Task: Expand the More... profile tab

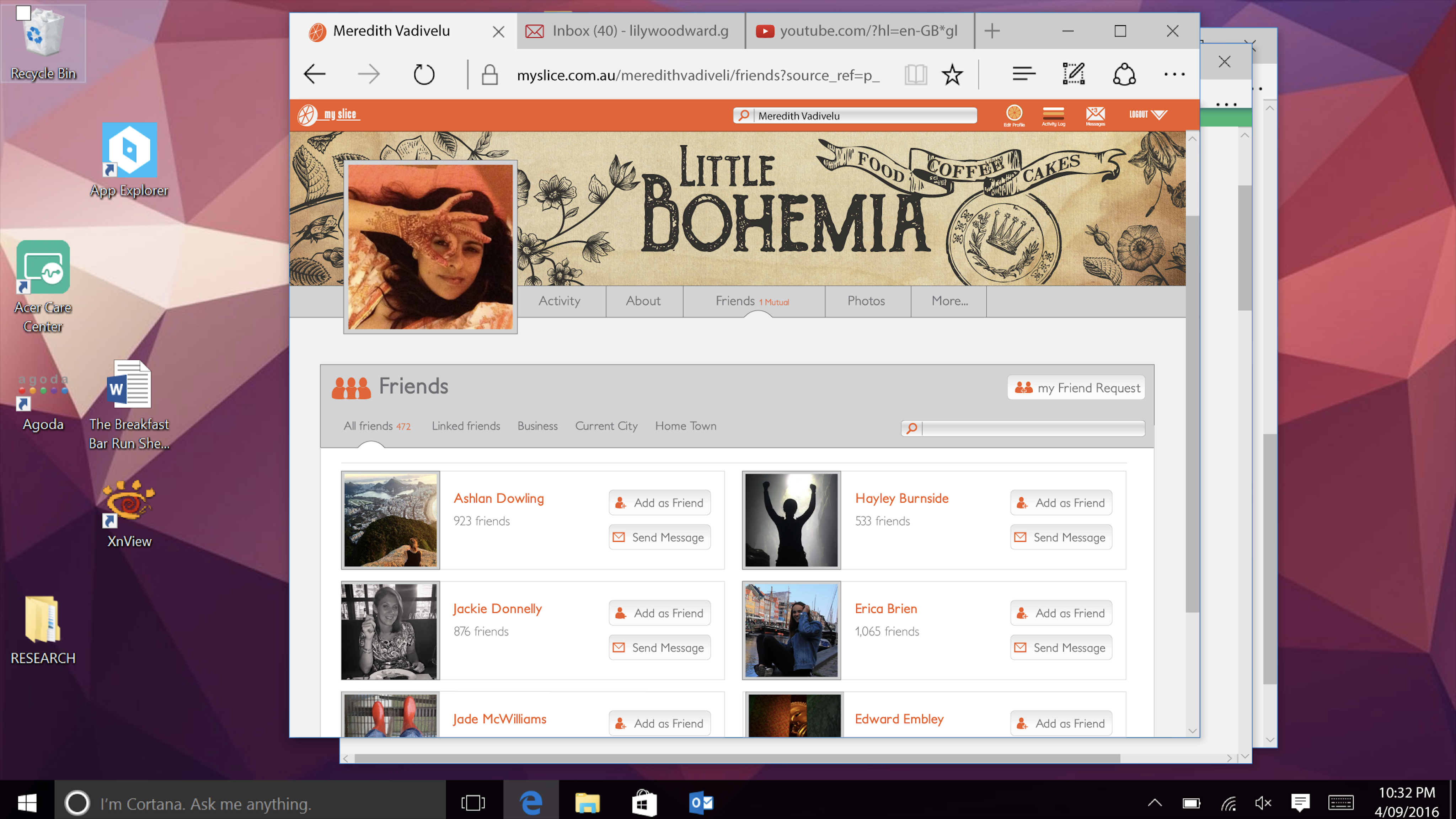Action: (949, 301)
